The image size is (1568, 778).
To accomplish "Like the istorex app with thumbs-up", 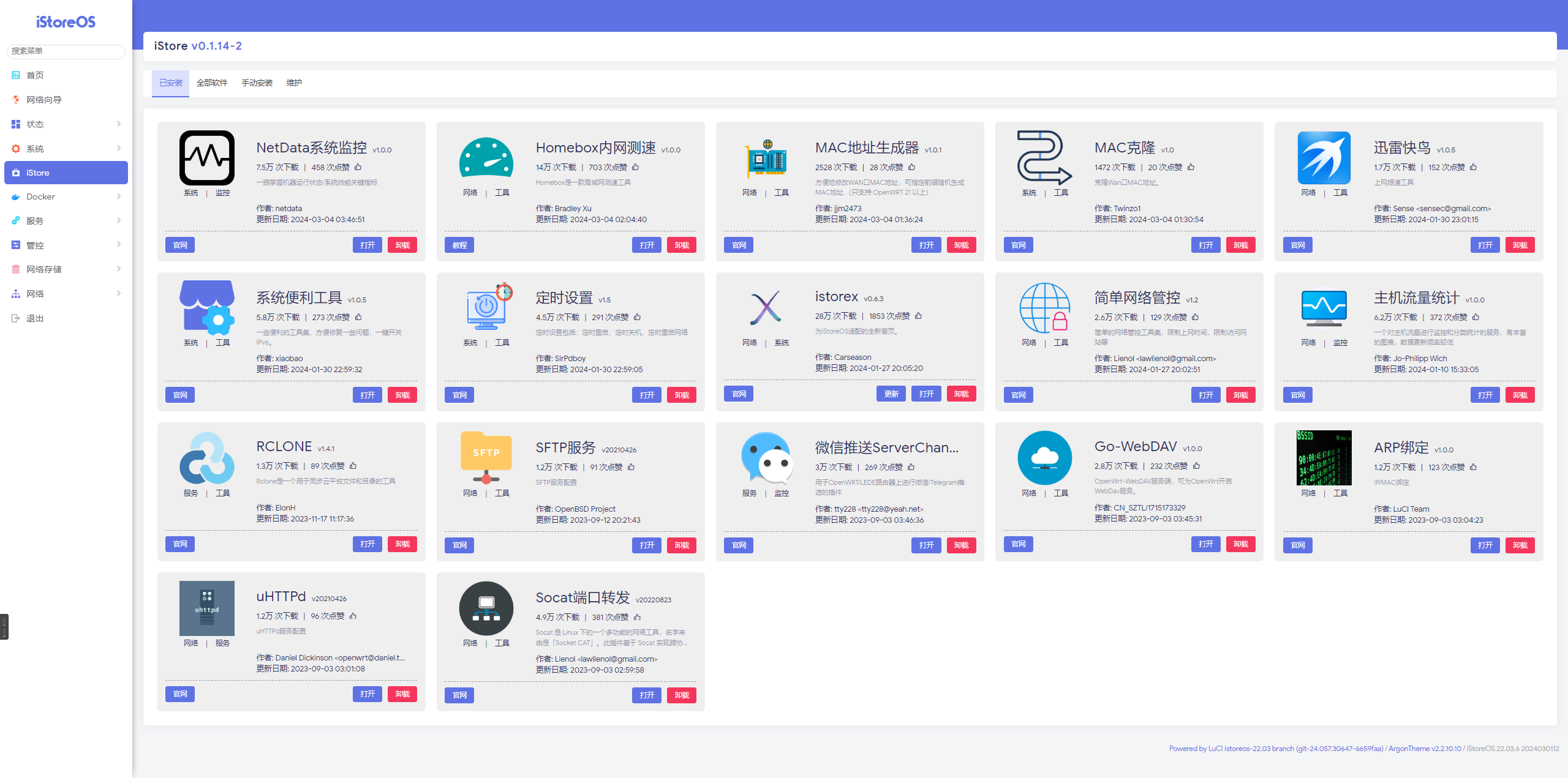I will [918, 316].
